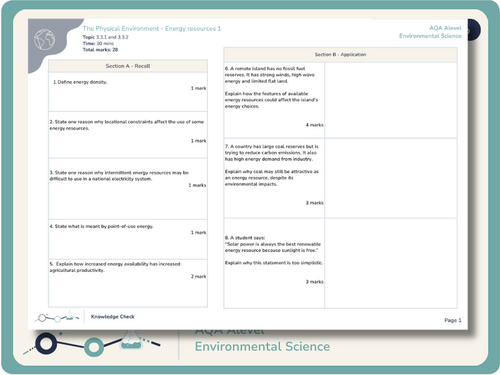This screenshot has height=375, width=500.
Task: Click the blank answer box for question 6
Action: (x=391, y=100)
